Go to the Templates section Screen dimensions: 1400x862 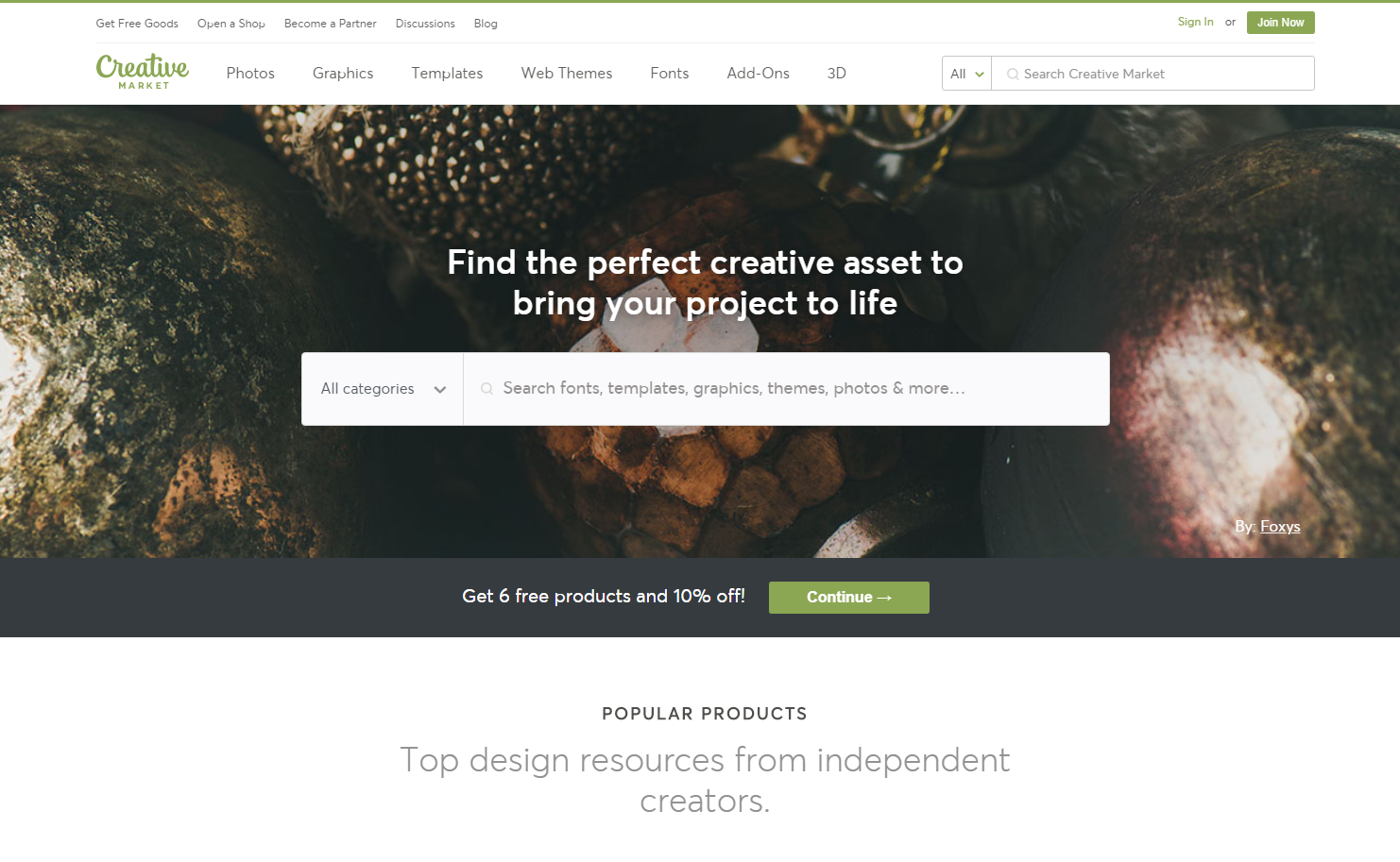(447, 73)
